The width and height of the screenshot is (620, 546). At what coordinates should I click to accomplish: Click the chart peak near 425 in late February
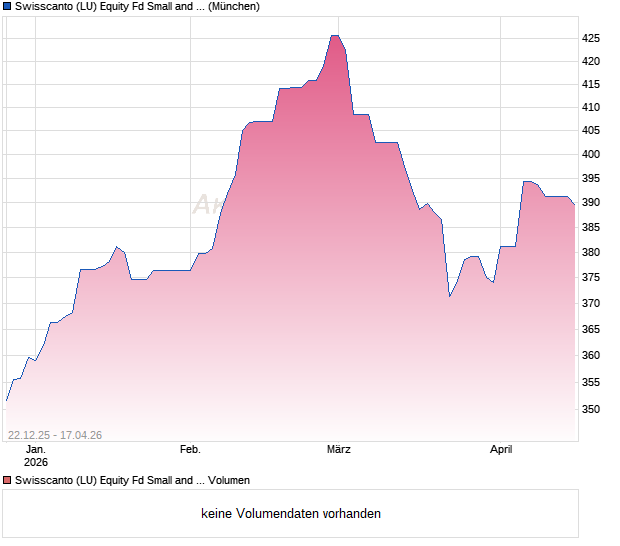point(335,36)
